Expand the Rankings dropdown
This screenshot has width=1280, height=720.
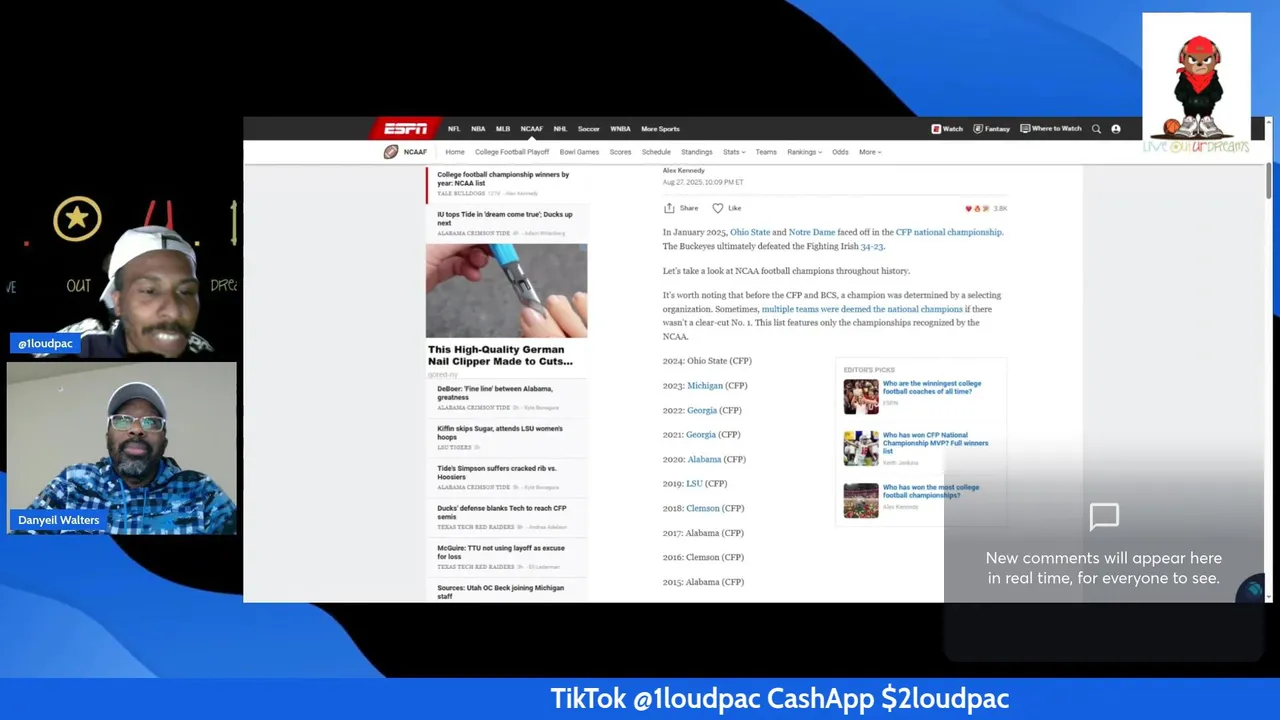(804, 152)
